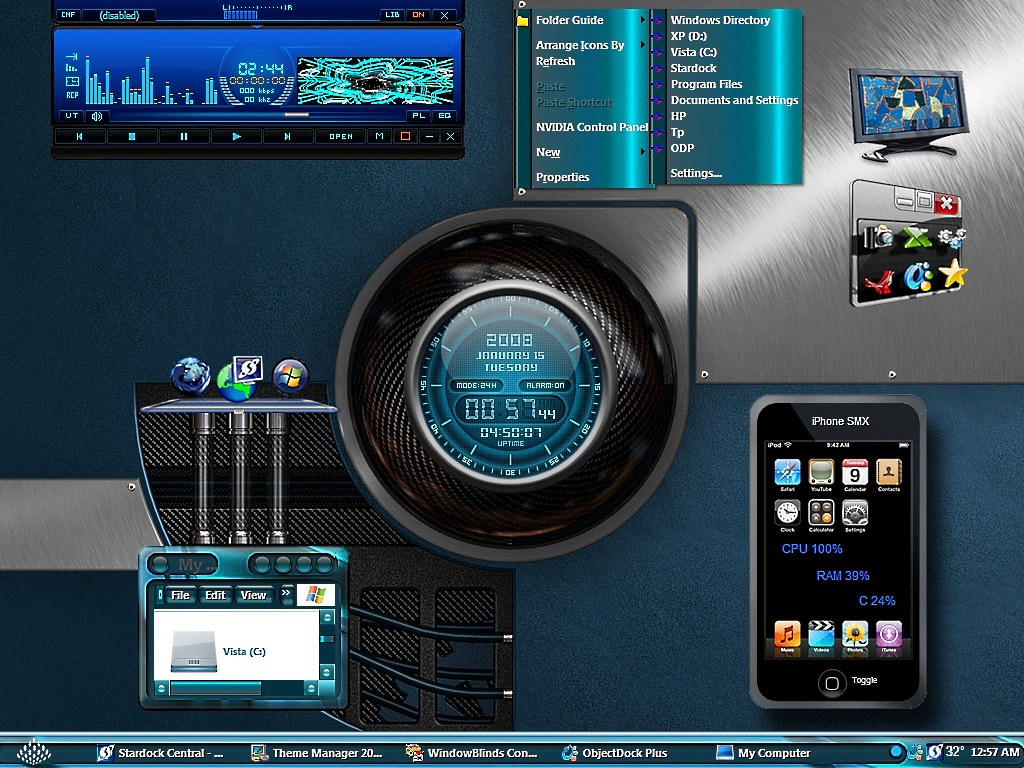Select NVIDIA Control Panel menu entry
This screenshot has width=1024, height=768.
coord(592,127)
